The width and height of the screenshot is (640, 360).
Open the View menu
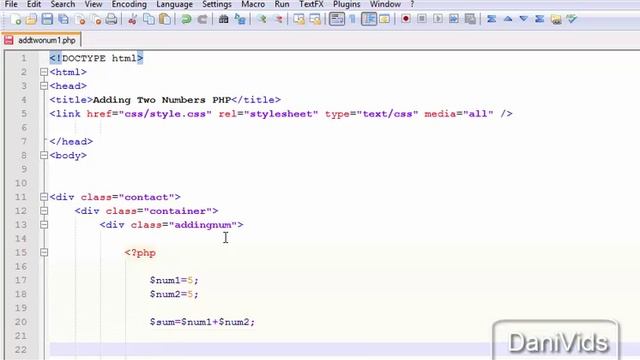[93, 4]
